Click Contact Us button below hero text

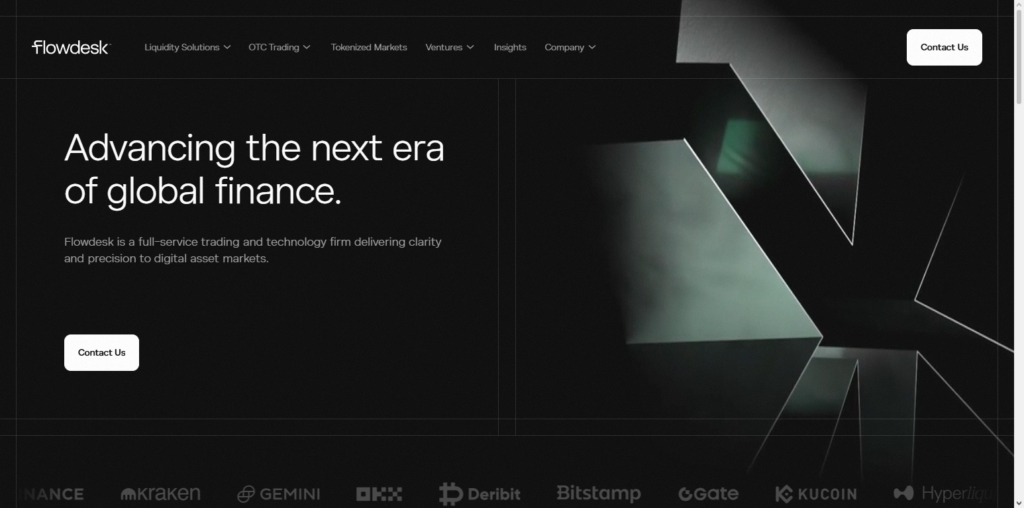point(101,353)
